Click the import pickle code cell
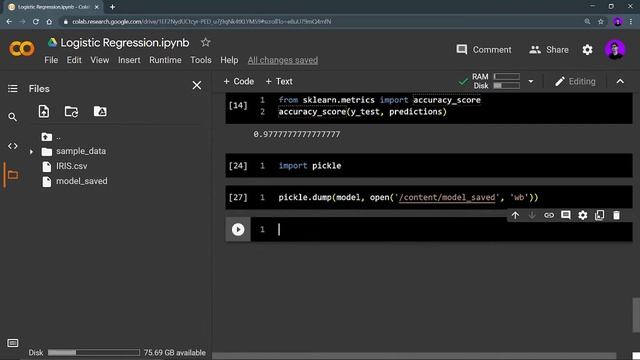Viewport: 640px width, 360px height. tap(429, 166)
